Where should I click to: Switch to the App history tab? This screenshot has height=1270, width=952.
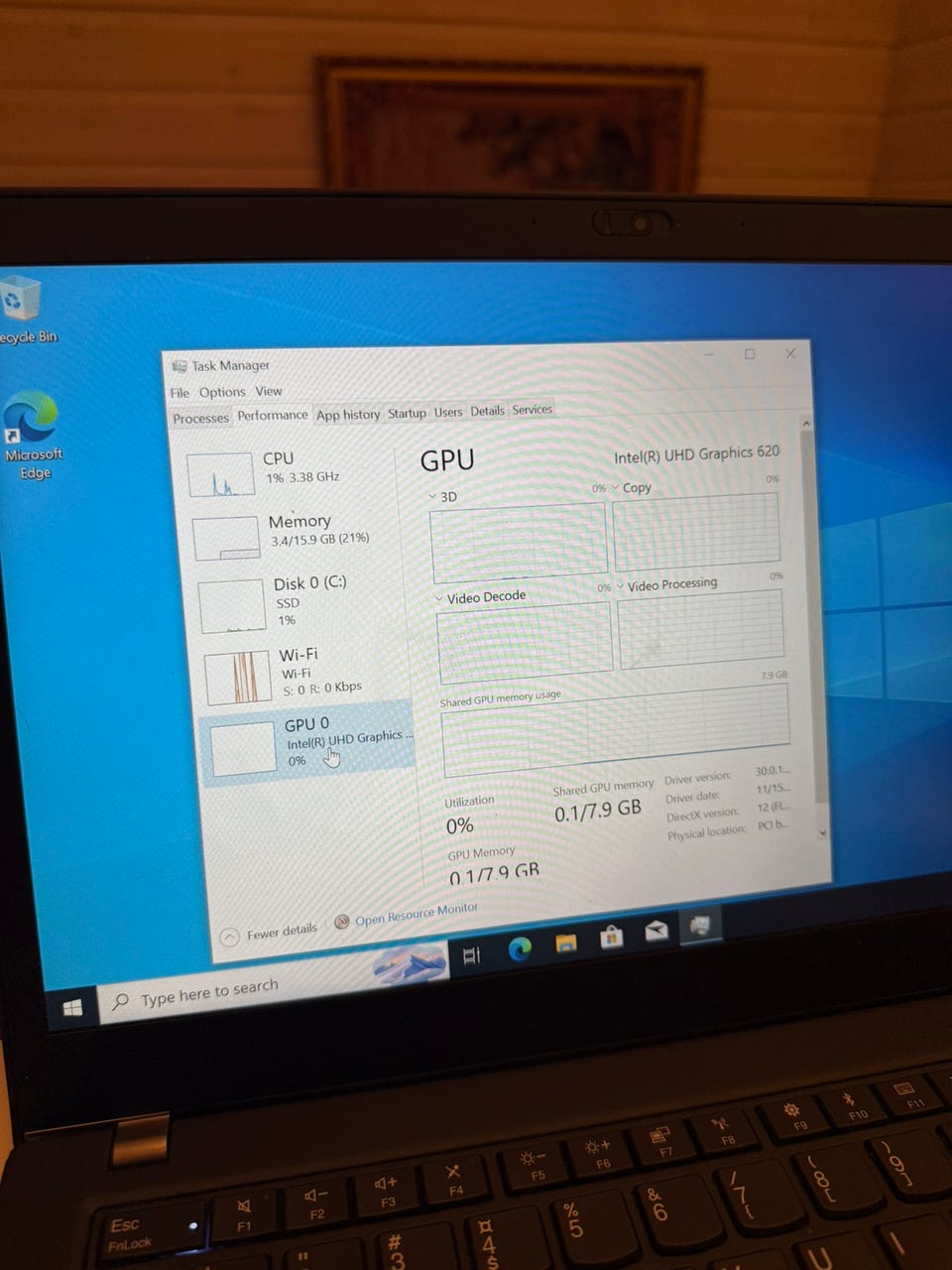[348, 415]
